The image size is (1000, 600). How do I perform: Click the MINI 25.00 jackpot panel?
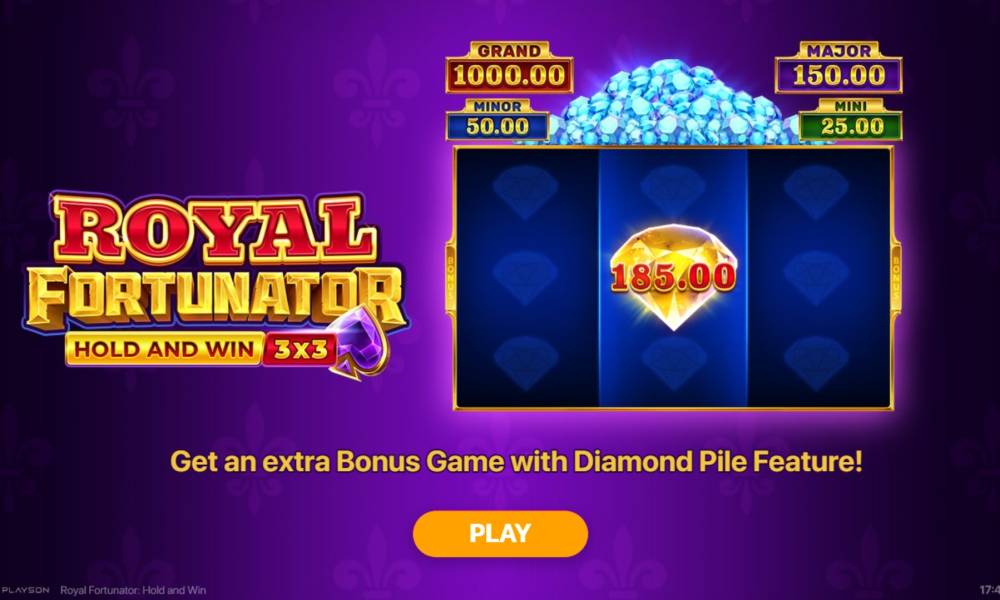coord(850,119)
